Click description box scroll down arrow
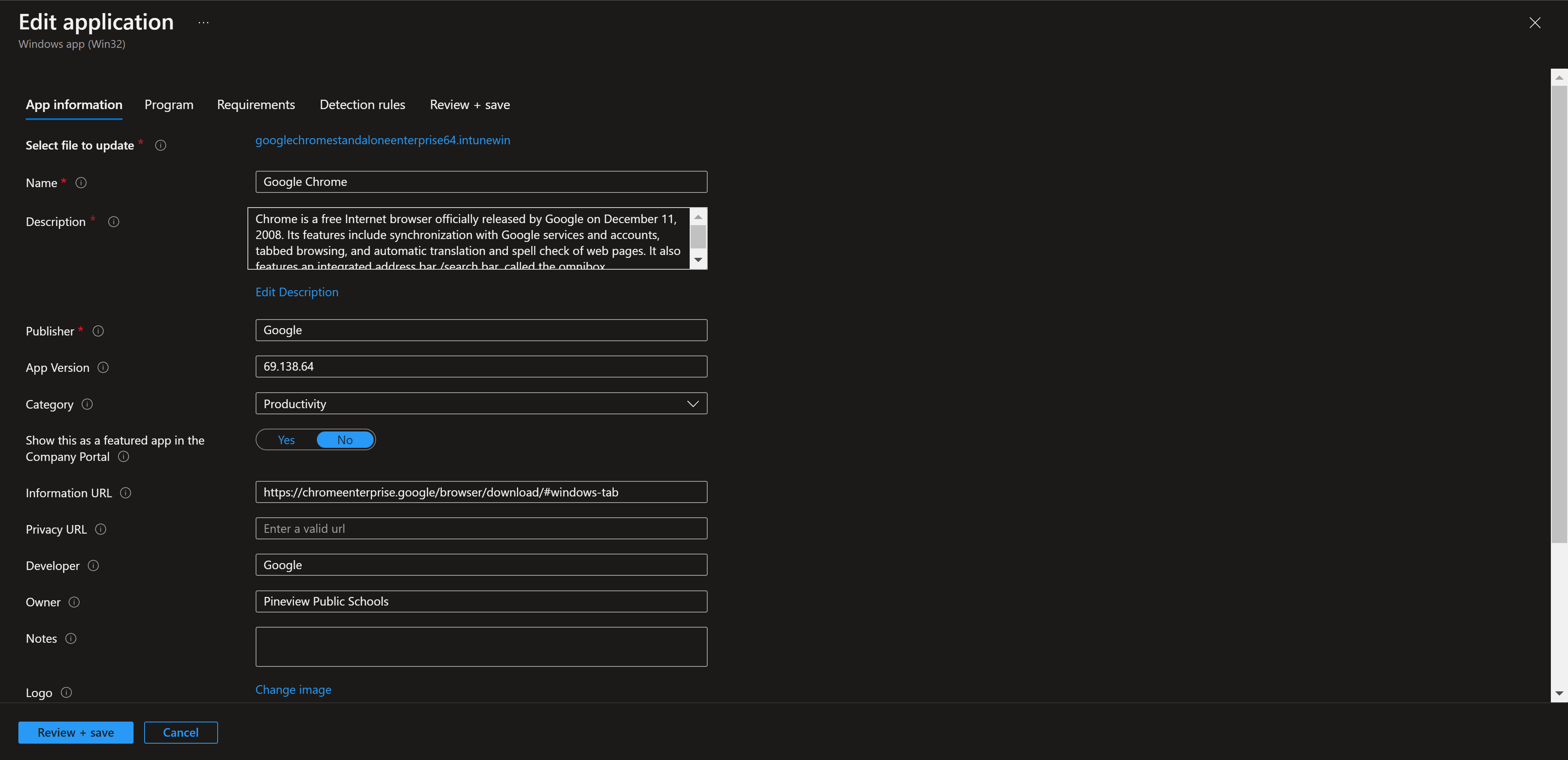Screen dimensions: 1568x760 tap(698, 260)
